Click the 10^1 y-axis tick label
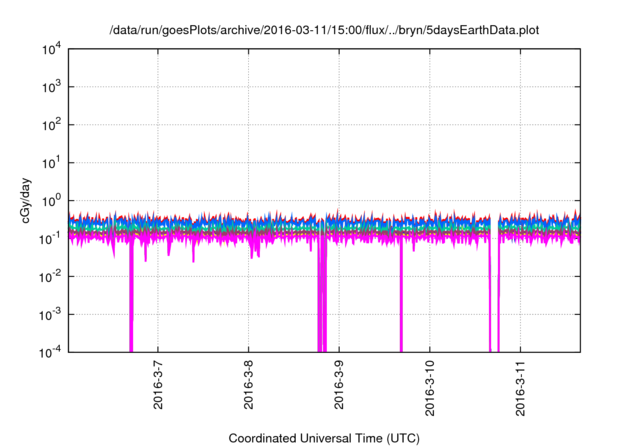Image resolution: width=640 pixels, height=448 pixels. pos(52,163)
